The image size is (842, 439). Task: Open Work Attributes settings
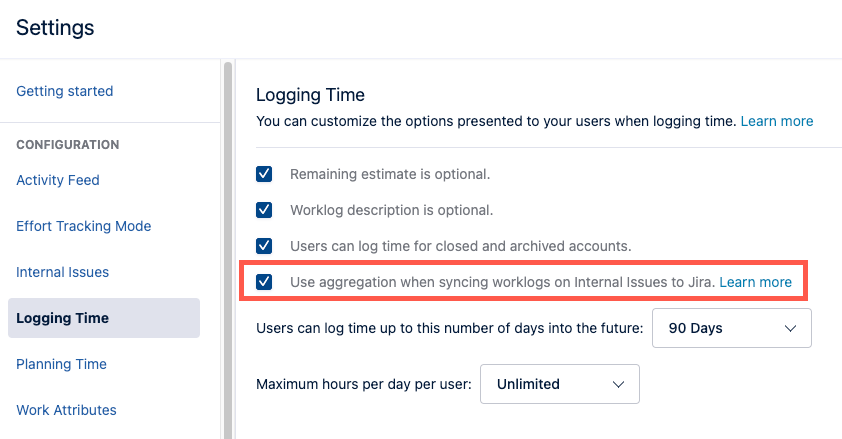point(67,410)
